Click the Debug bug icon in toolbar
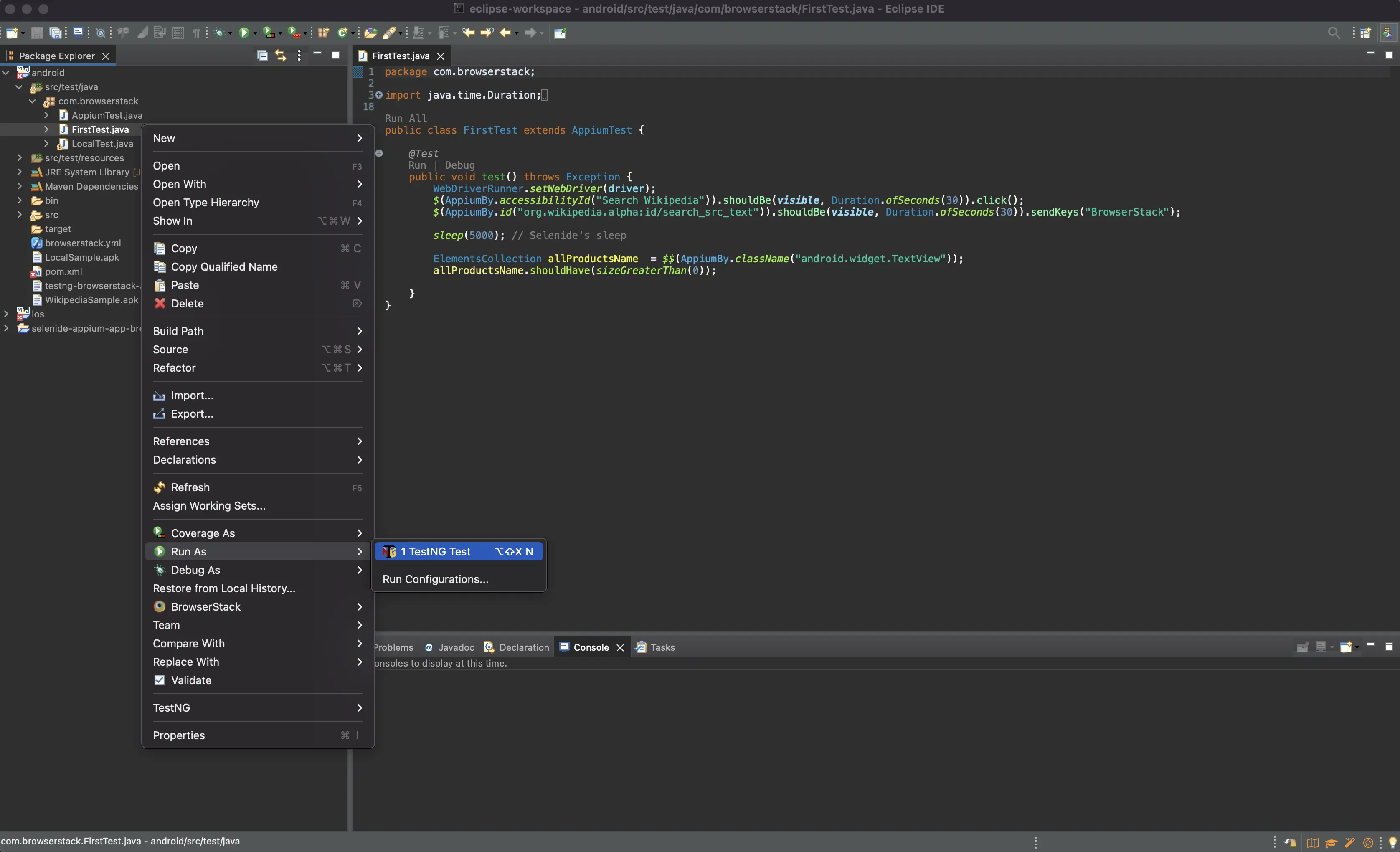Screen dimensions: 1400x852 (x=219, y=33)
